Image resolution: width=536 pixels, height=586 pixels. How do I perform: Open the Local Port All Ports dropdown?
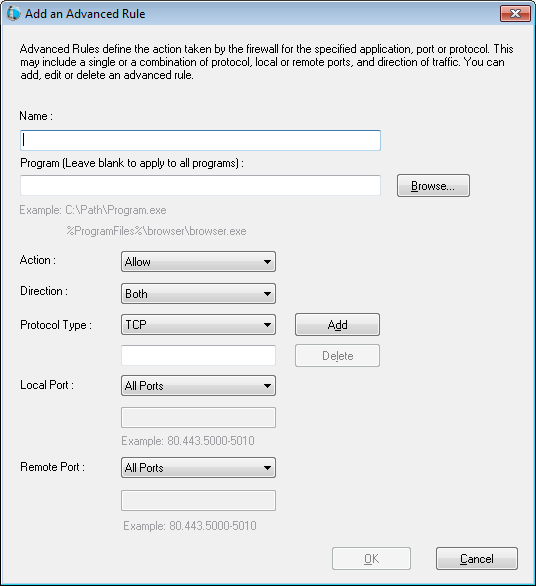click(x=198, y=386)
